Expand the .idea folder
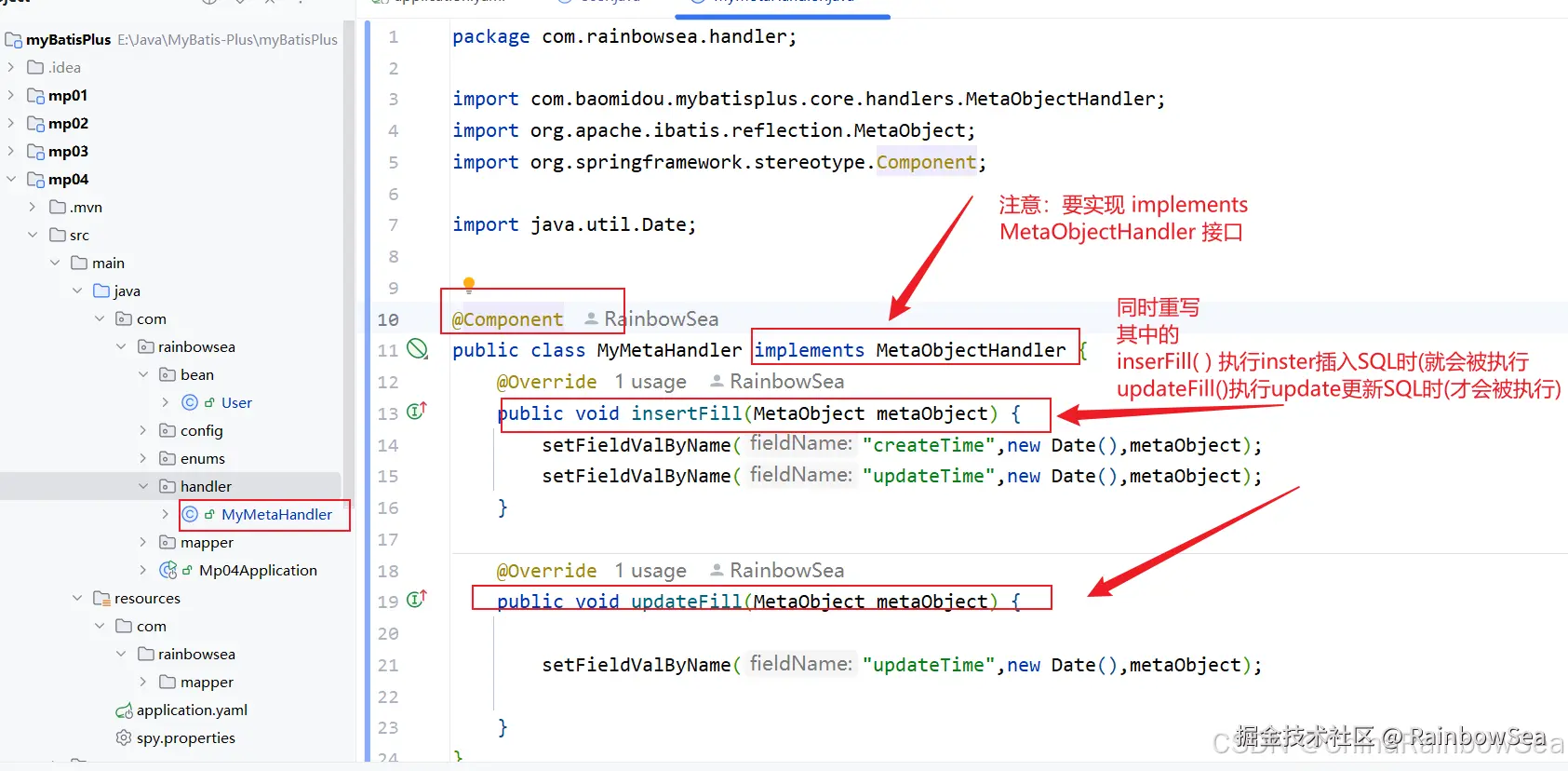 click(11, 67)
